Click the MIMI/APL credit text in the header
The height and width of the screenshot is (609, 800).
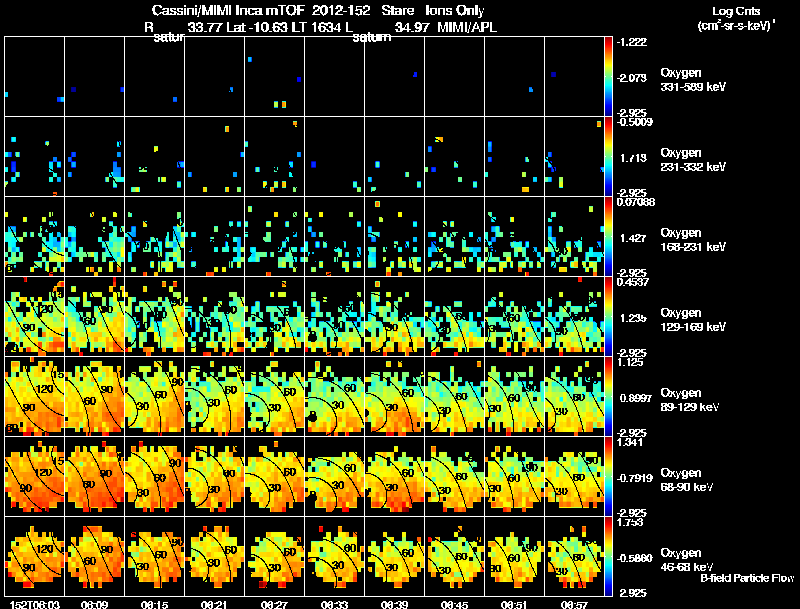467,28
